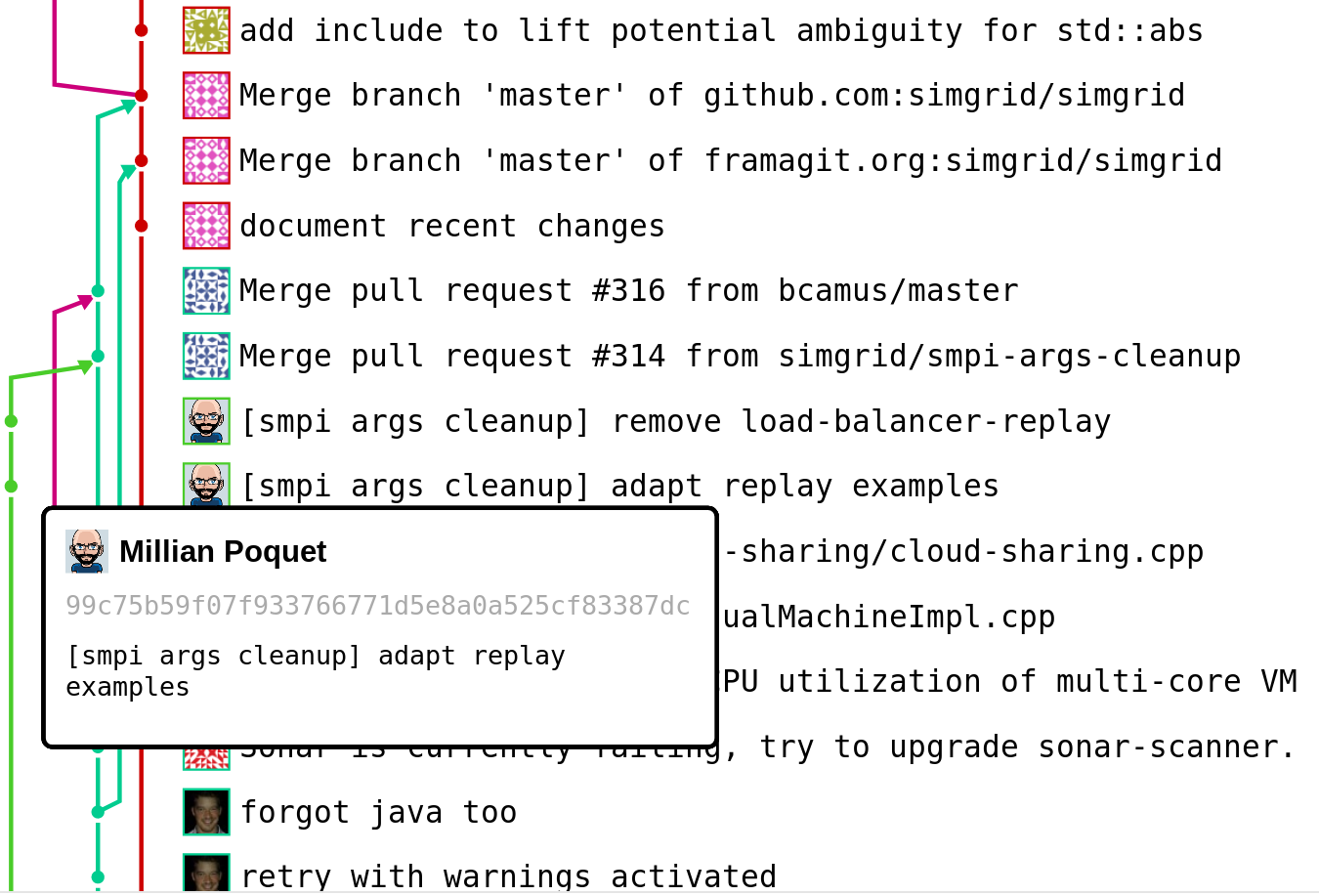Click red graph node for 'document recent changes'
This screenshot has width=1319, height=896.
(x=142, y=226)
